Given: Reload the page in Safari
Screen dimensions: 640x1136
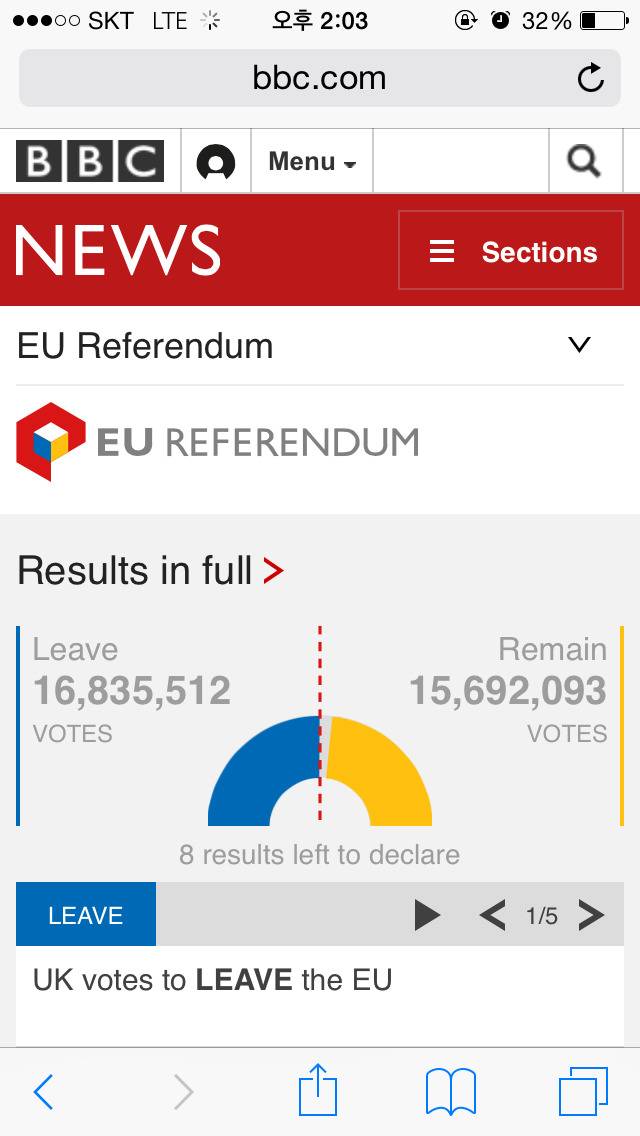Looking at the screenshot, I should [x=591, y=78].
